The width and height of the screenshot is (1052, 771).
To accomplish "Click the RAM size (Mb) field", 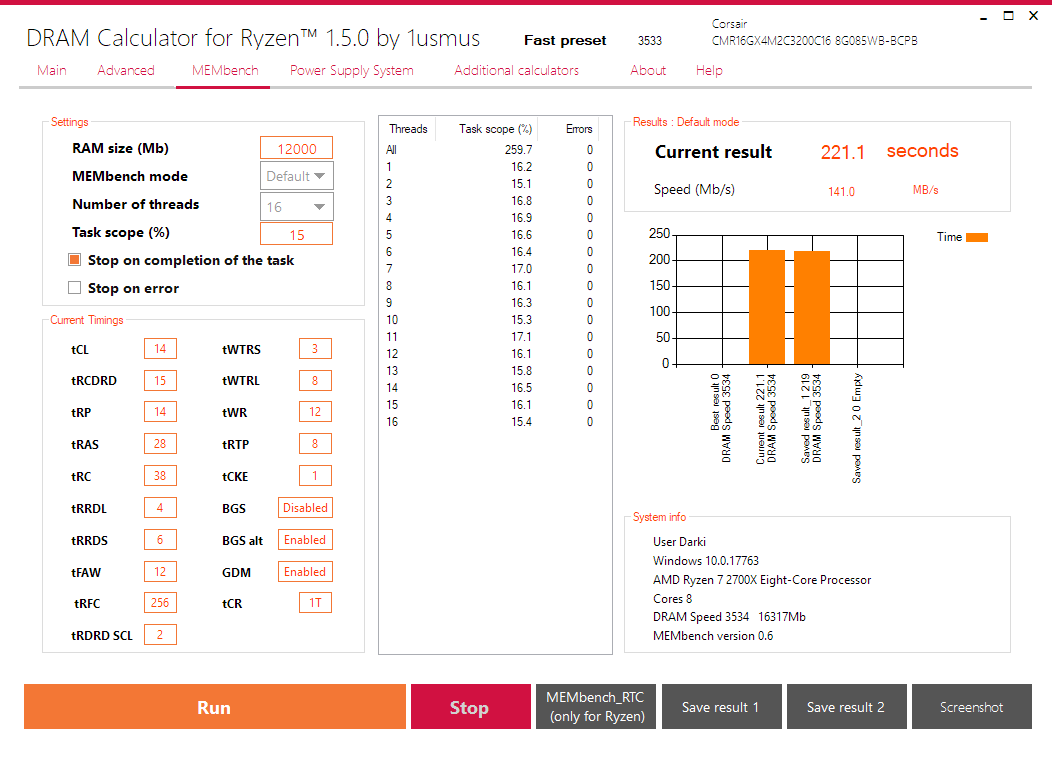I will coord(297,148).
